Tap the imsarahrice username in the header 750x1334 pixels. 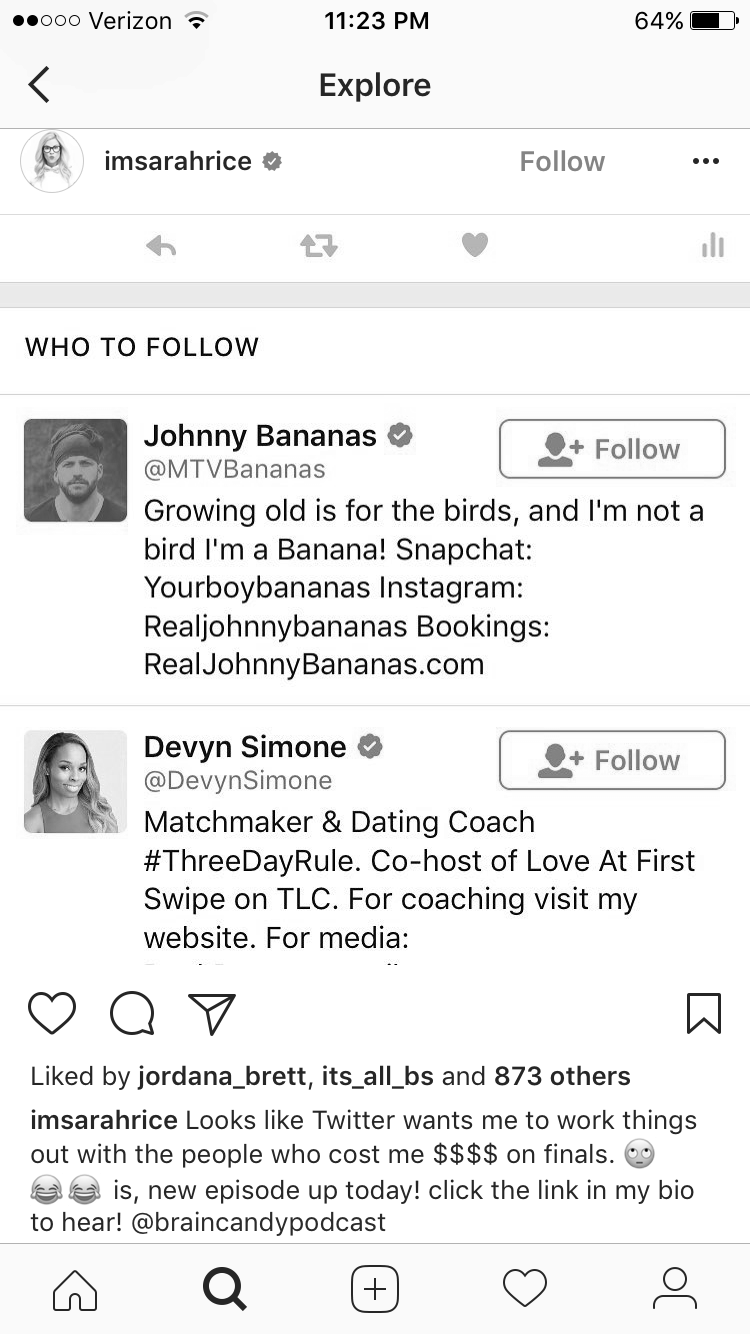tap(178, 161)
